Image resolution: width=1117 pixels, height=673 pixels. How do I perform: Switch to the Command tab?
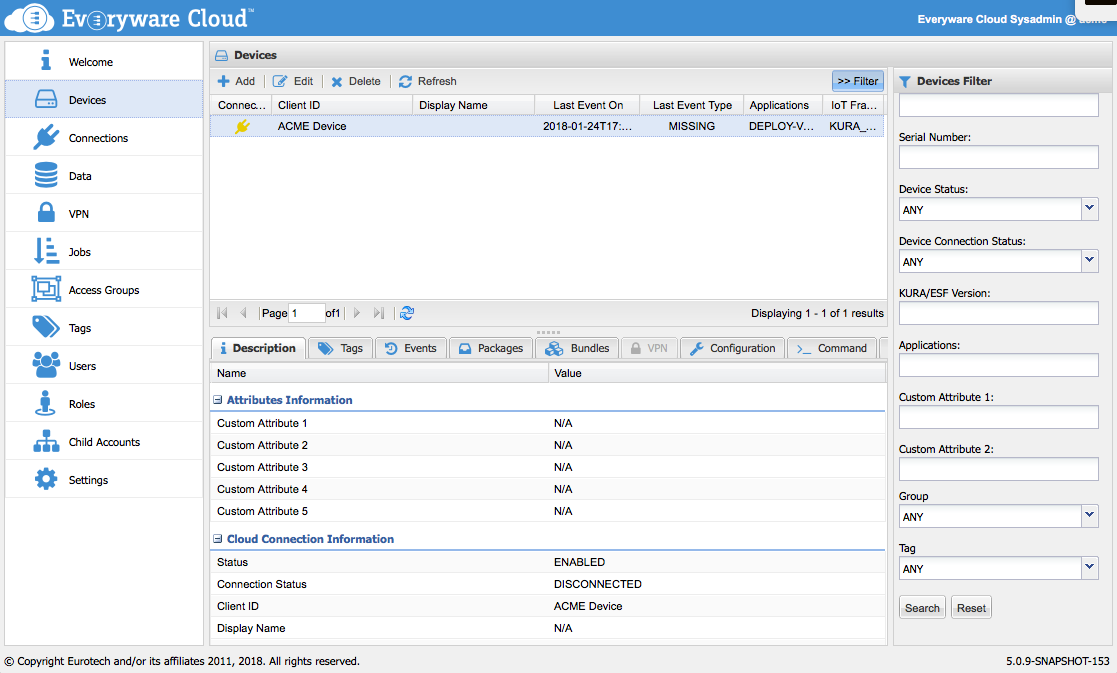tap(832, 348)
